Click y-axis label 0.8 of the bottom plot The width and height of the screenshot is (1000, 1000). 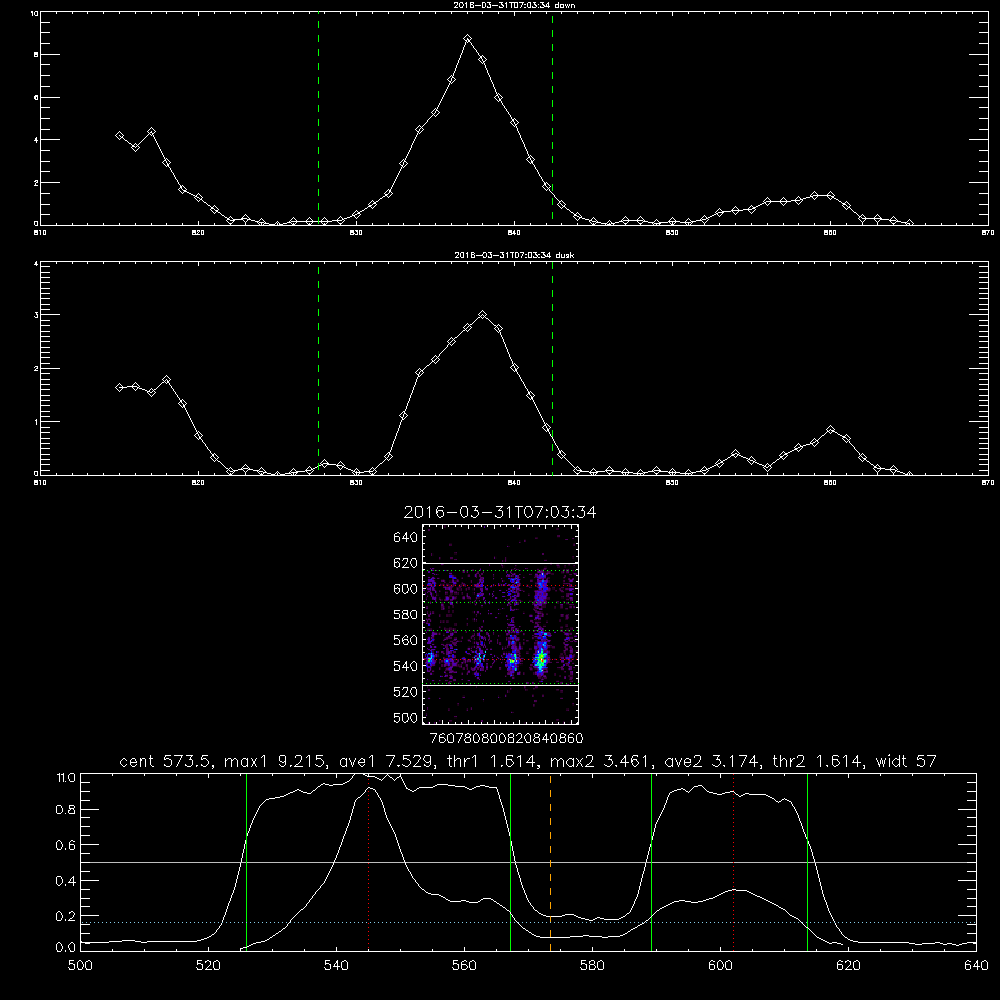coord(66,809)
